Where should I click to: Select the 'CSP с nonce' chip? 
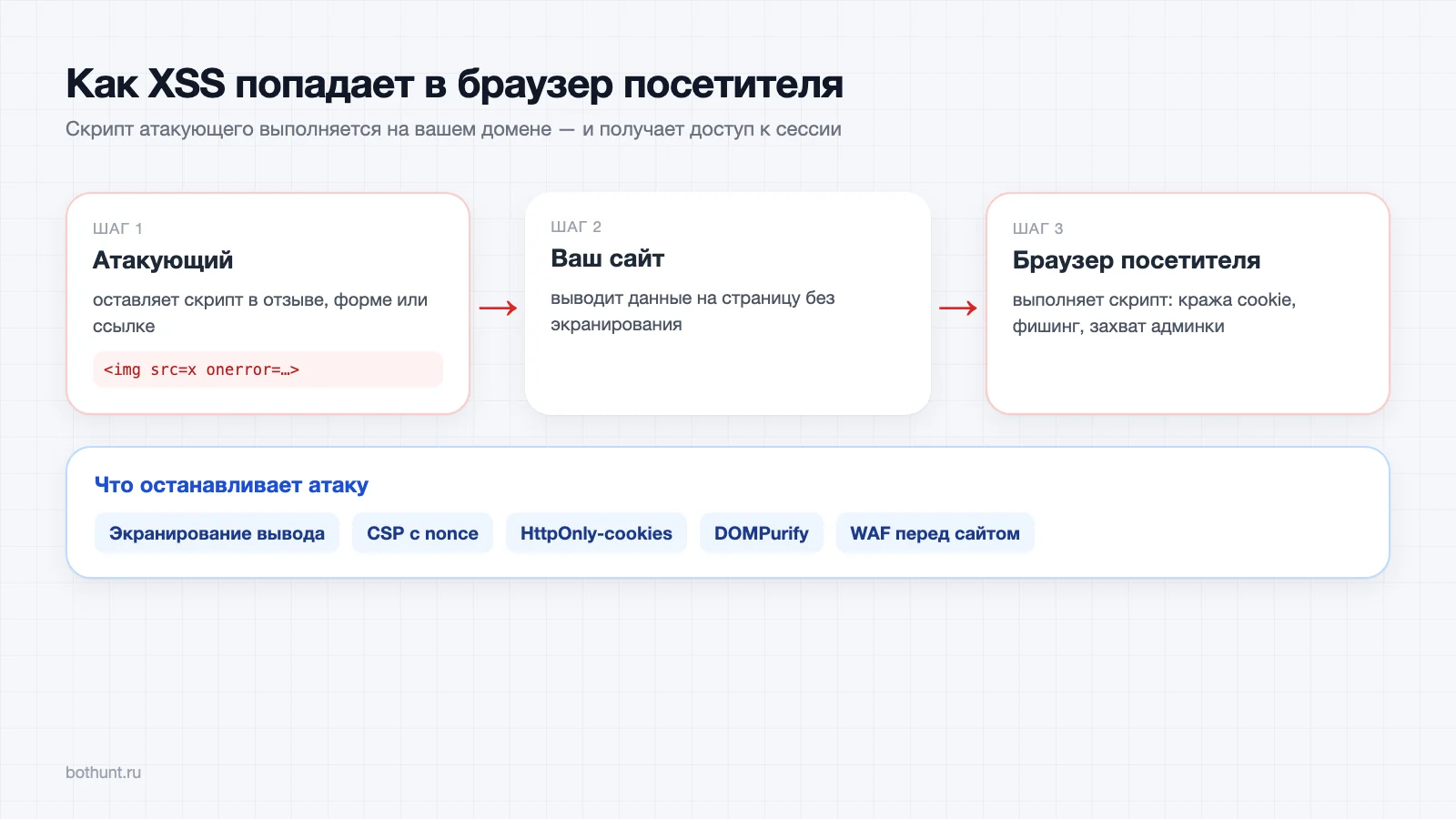[x=422, y=533]
